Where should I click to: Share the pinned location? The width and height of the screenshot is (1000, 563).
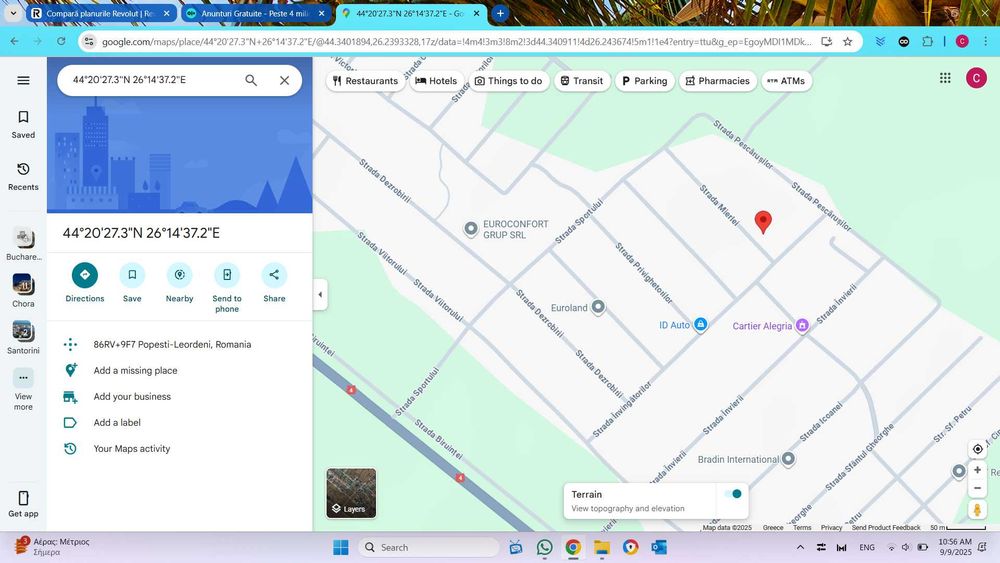[x=274, y=283]
